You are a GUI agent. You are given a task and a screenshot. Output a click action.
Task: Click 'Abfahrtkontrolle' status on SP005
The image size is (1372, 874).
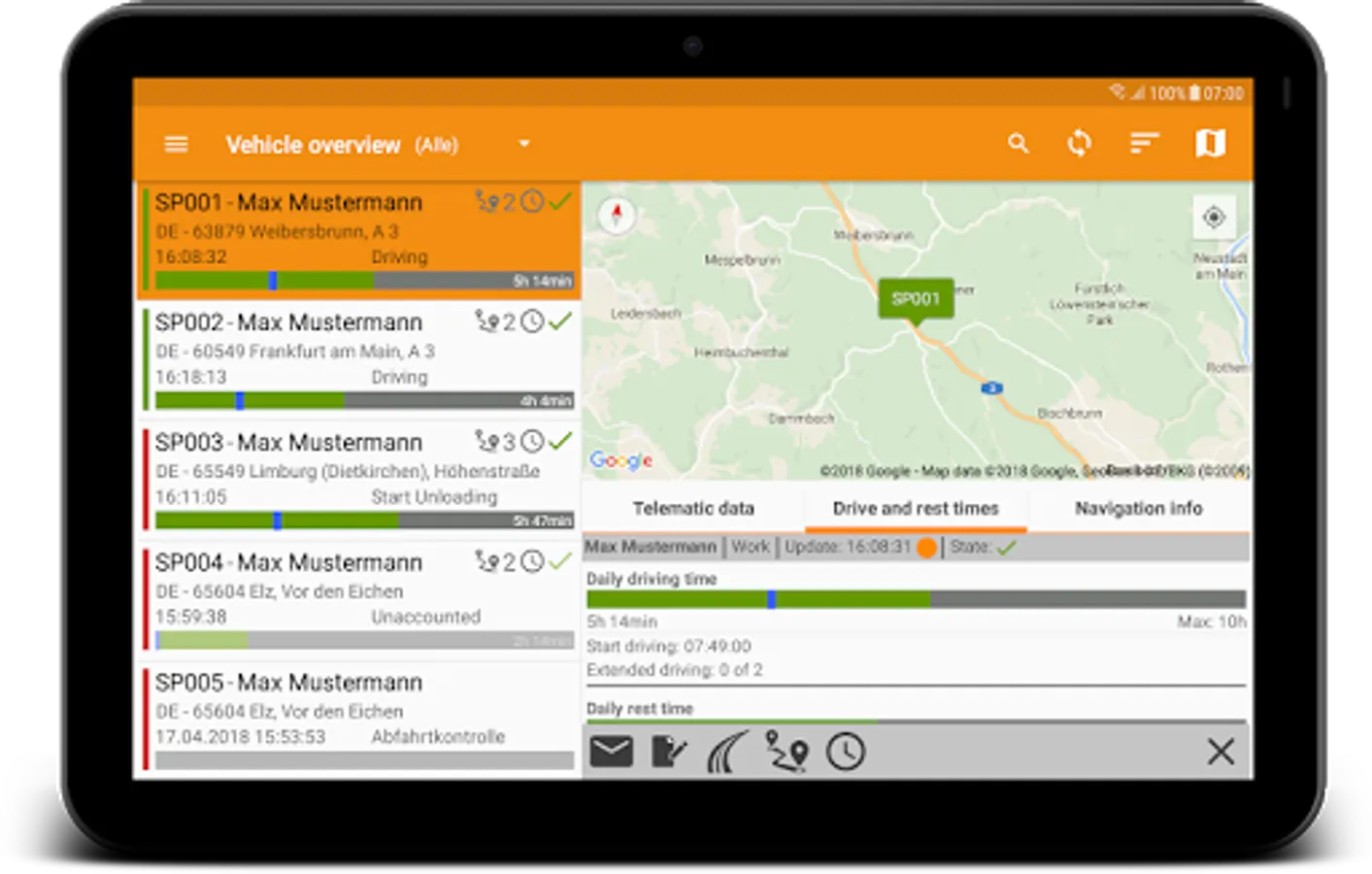point(438,737)
